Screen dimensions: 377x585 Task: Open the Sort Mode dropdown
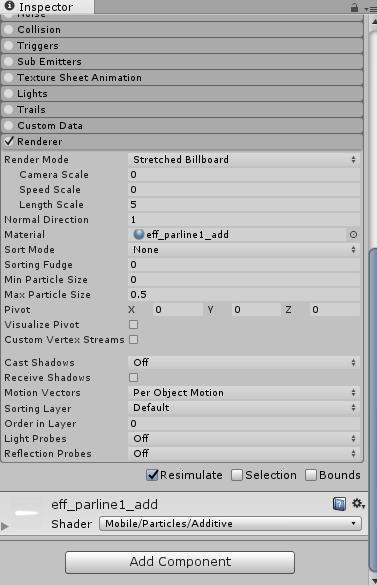click(x=244, y=250)
